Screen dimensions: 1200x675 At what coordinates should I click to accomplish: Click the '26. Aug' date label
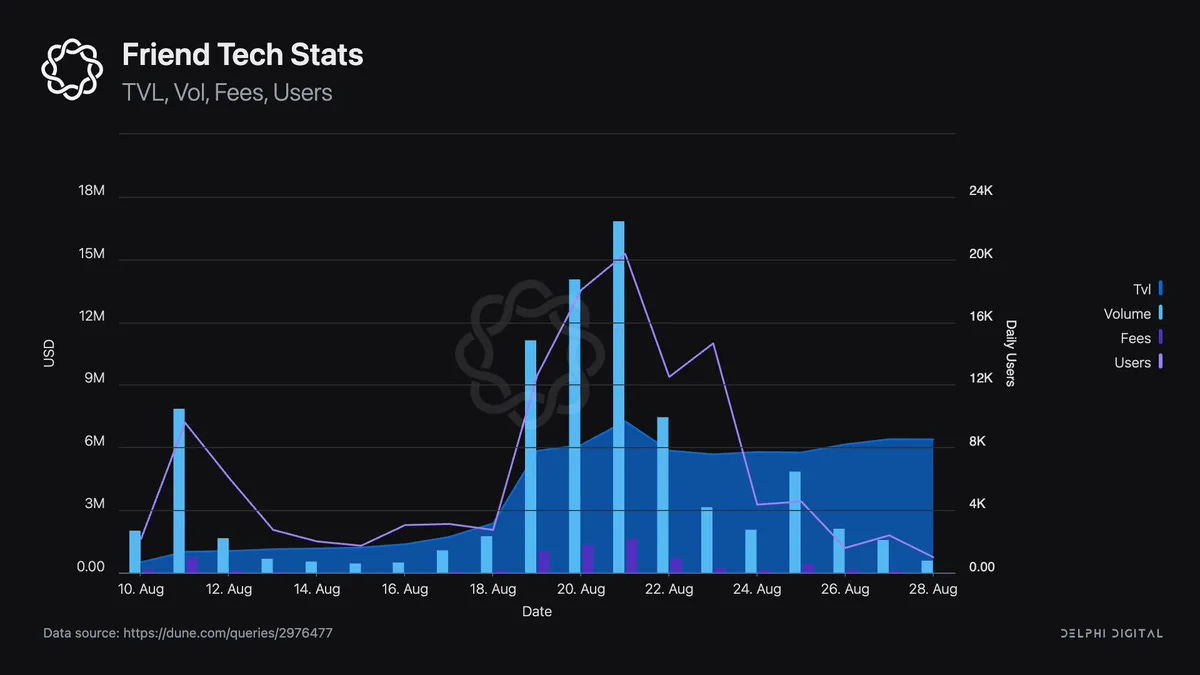click(x=845, y=589)
